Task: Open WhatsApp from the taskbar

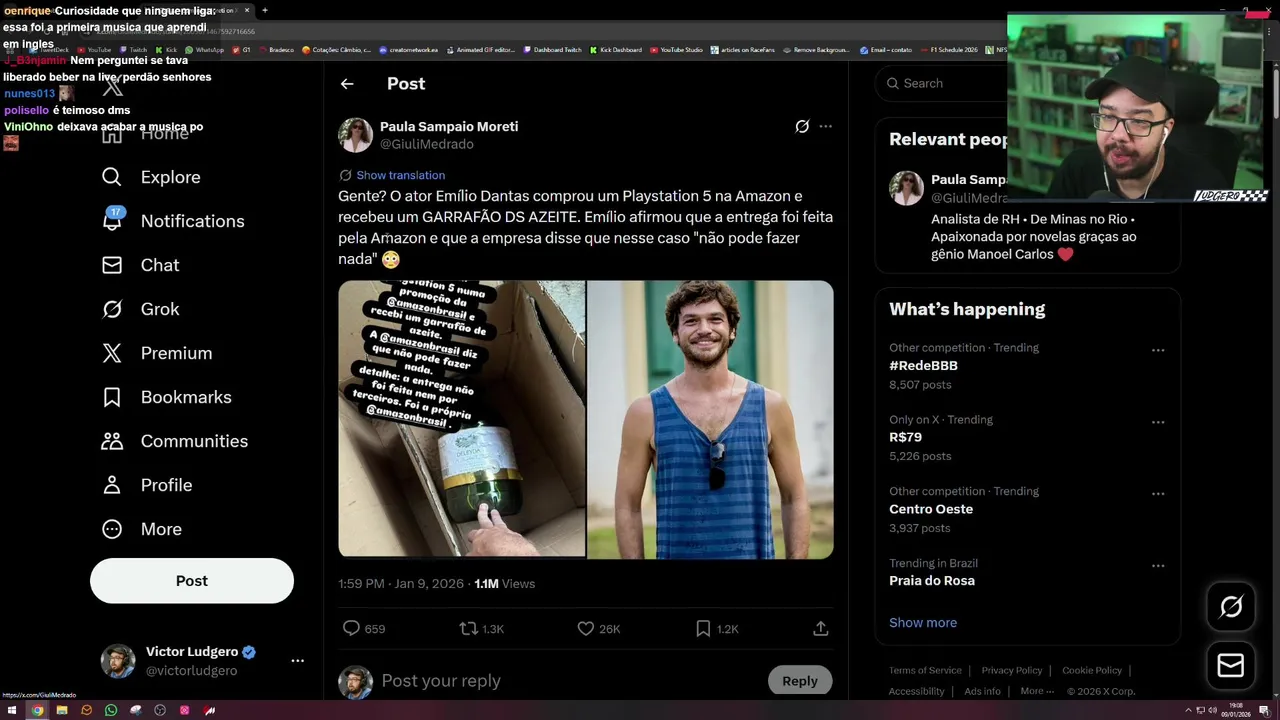Action: (111, 711)
